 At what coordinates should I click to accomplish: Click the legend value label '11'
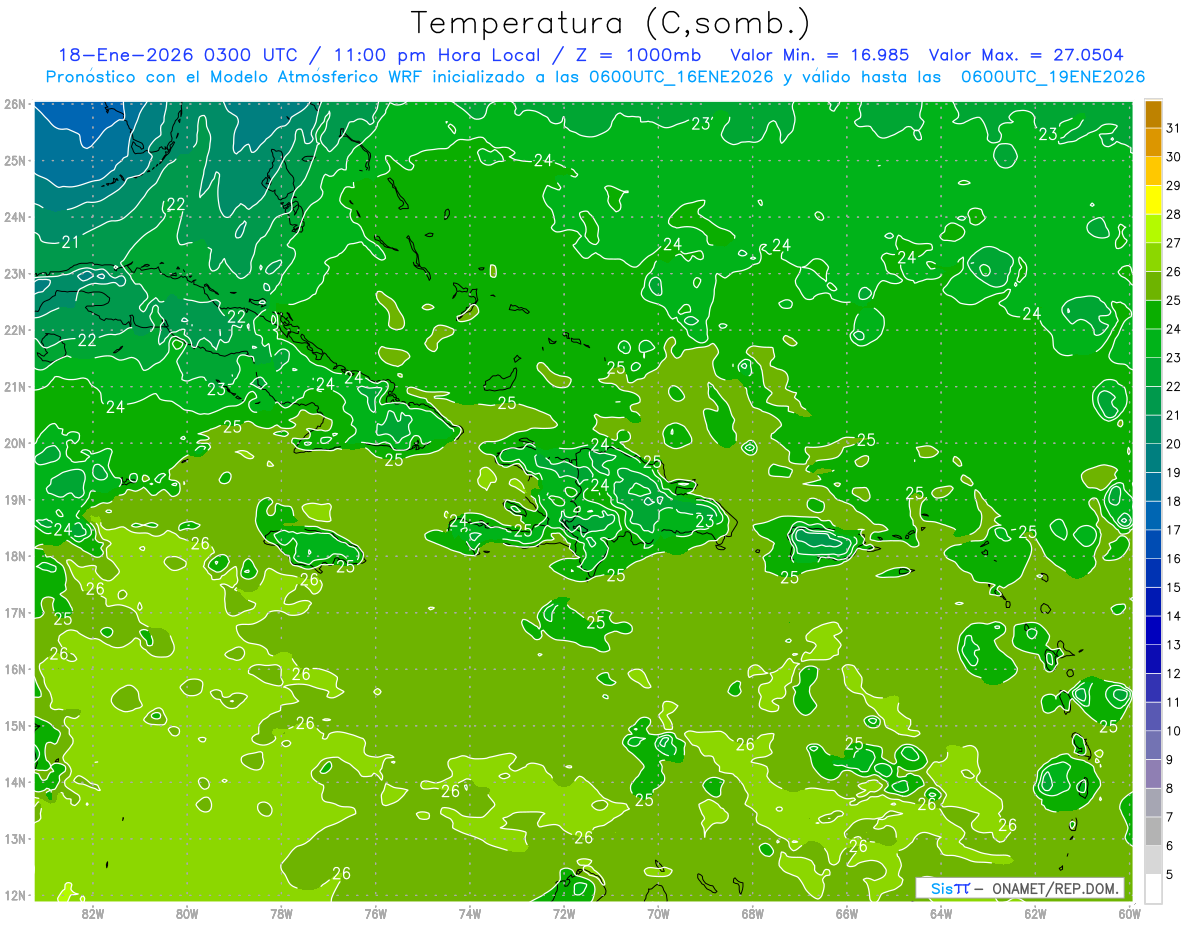tap(1174, 703)
